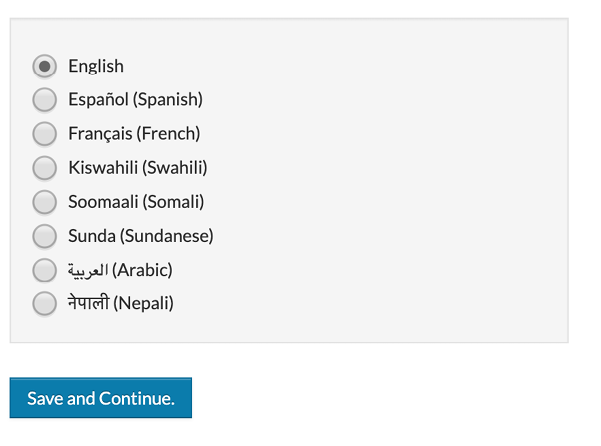The width and height of the screenshot is (601, 446).
Task: Click the "(Nepali)" parenthetical text
Action: click(x=144, y=304)
